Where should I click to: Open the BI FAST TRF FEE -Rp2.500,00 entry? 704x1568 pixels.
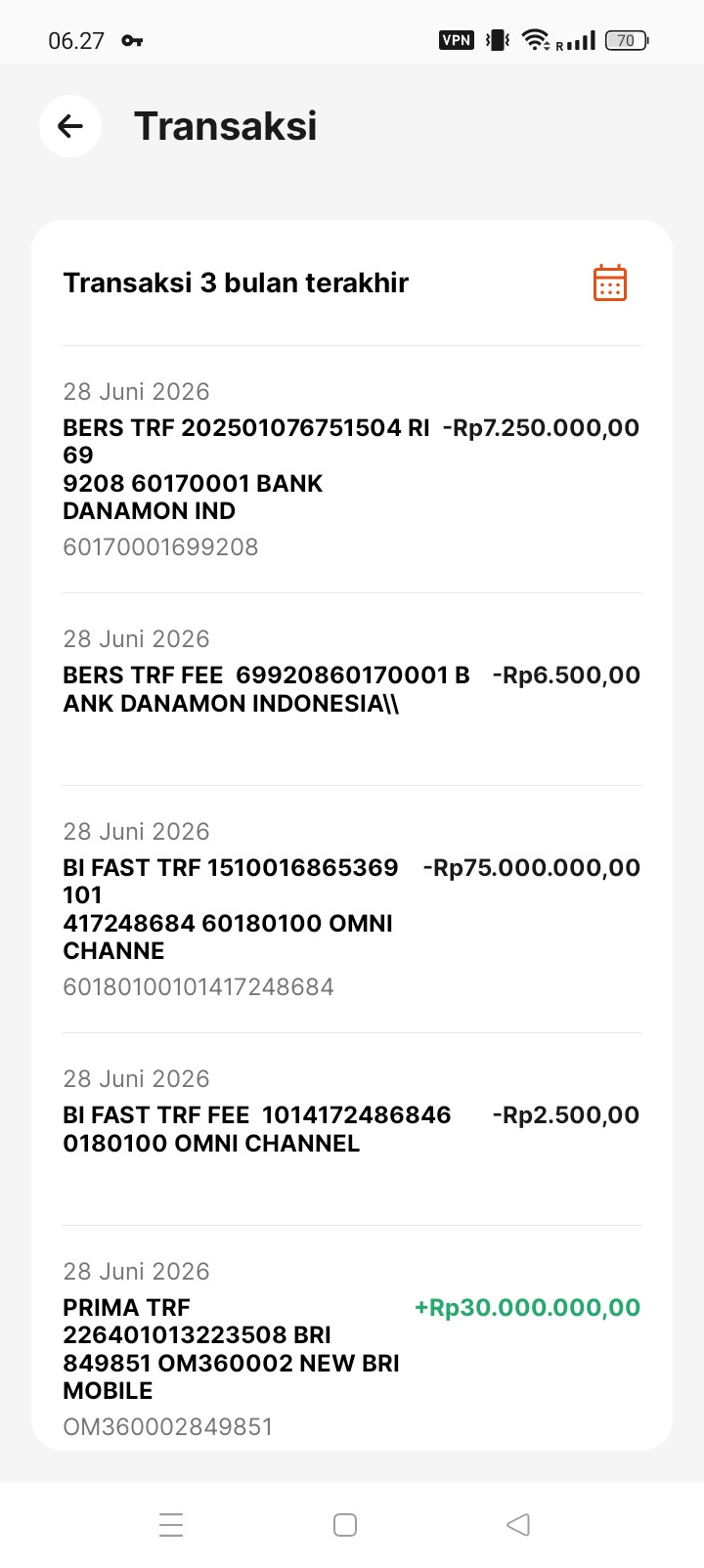click(x=352, y=1129)
